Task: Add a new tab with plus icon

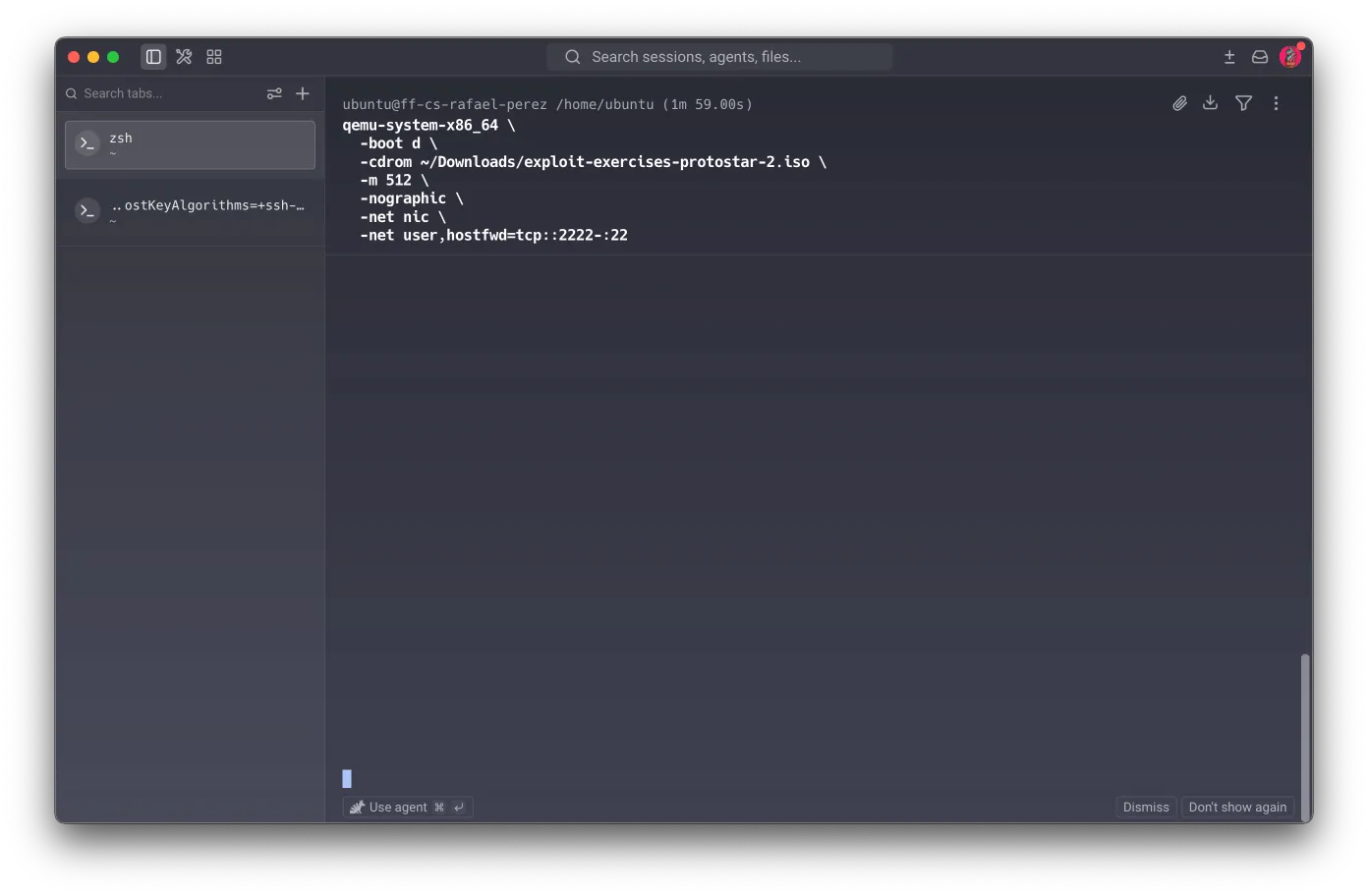Action: [303, 93]
